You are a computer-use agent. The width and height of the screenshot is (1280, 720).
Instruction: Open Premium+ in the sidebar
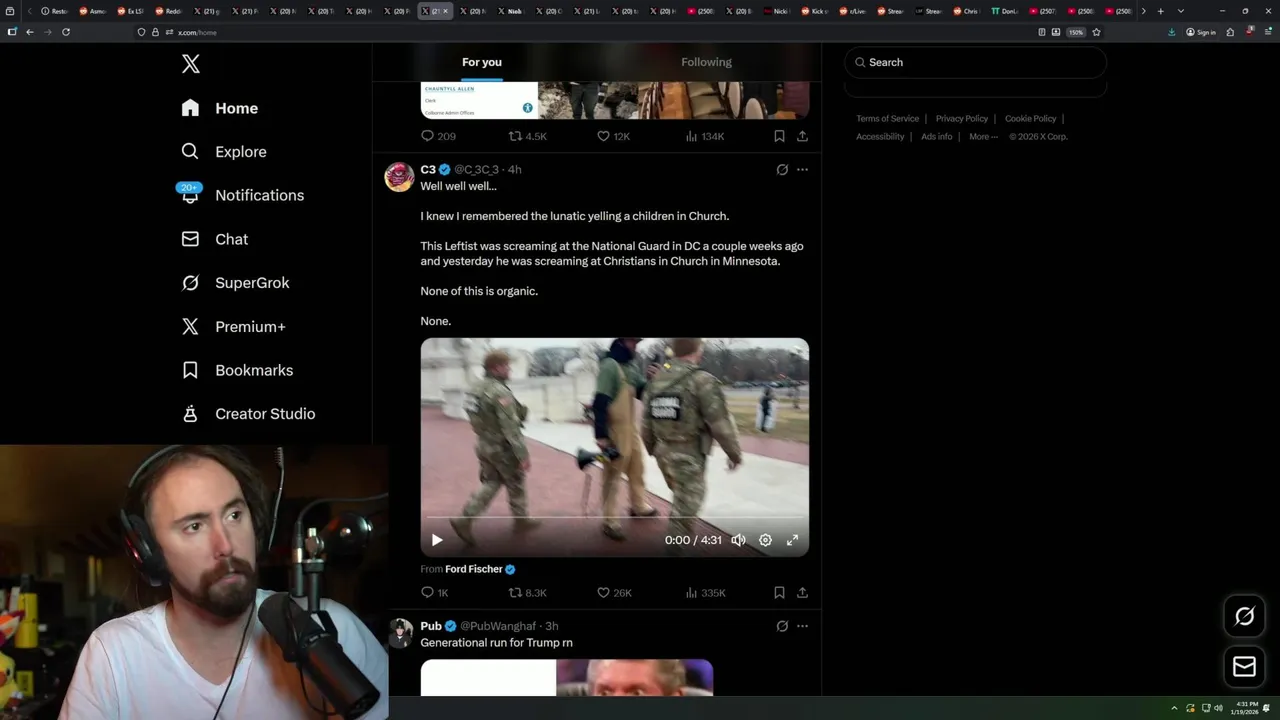click(x=233, y=327)
